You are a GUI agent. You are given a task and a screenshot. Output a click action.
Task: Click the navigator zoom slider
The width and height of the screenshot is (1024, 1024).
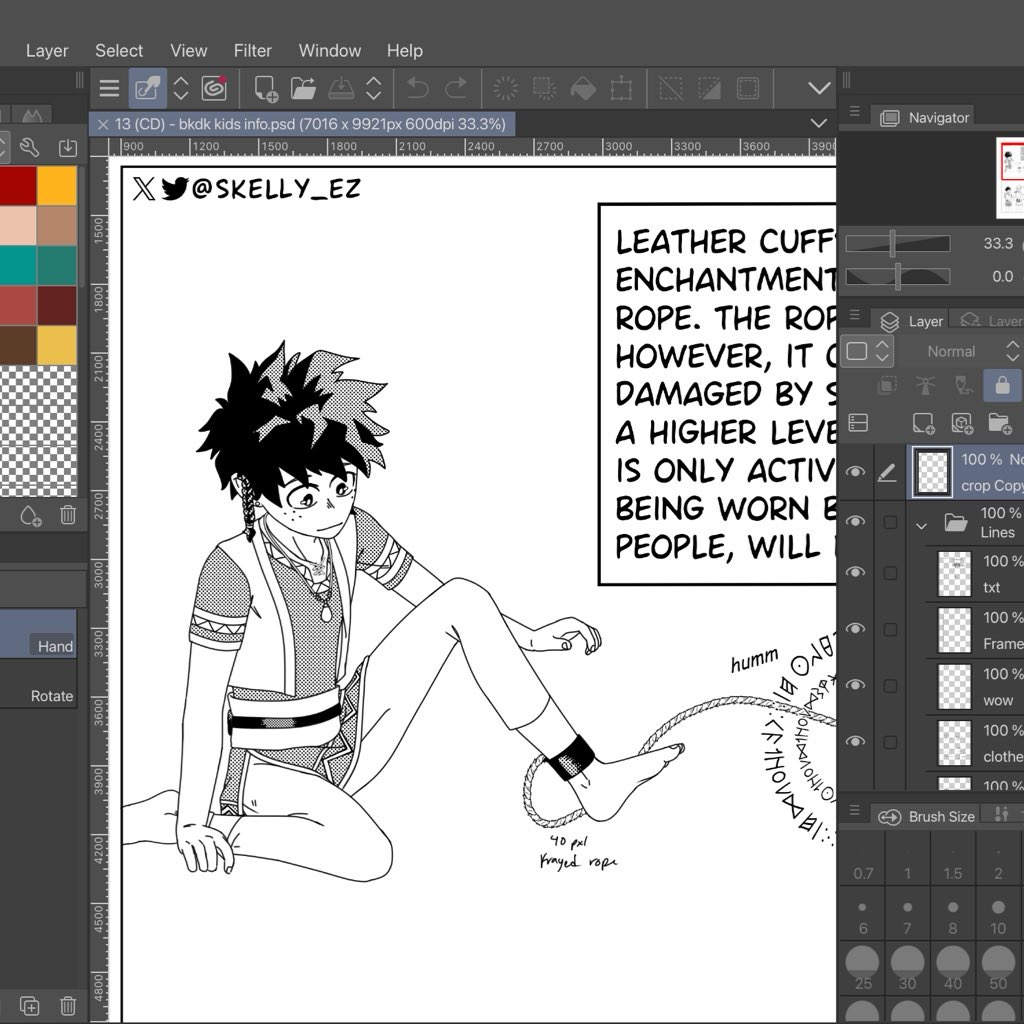897,243
